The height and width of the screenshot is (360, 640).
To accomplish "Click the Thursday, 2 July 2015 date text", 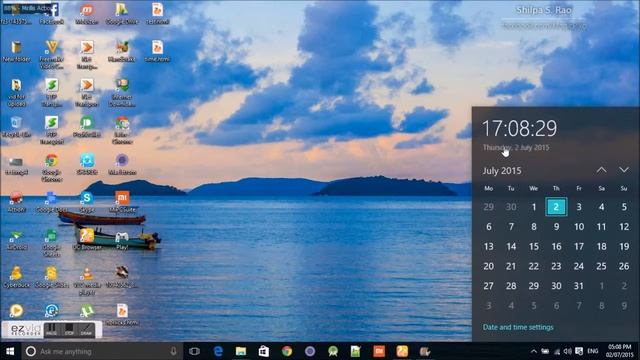I will (x=516, y=148).
